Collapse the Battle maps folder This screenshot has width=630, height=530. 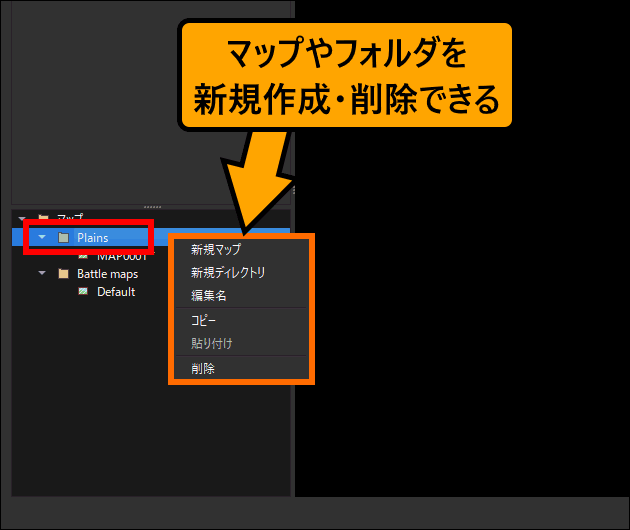click(x=42, y=274)
